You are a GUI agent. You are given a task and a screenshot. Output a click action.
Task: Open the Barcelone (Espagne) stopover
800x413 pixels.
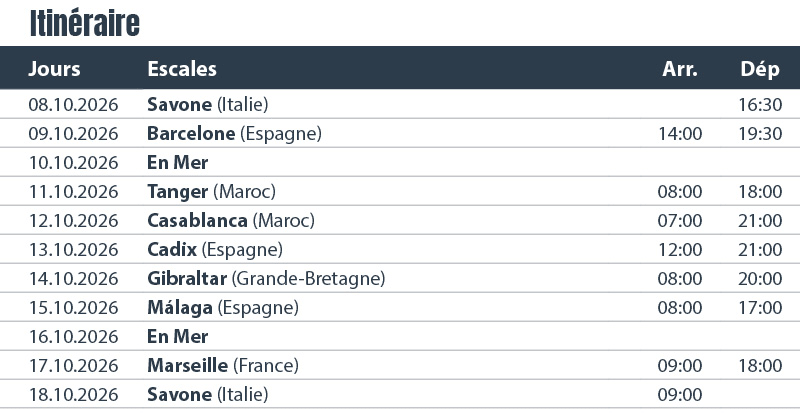(x=234, y=133)
